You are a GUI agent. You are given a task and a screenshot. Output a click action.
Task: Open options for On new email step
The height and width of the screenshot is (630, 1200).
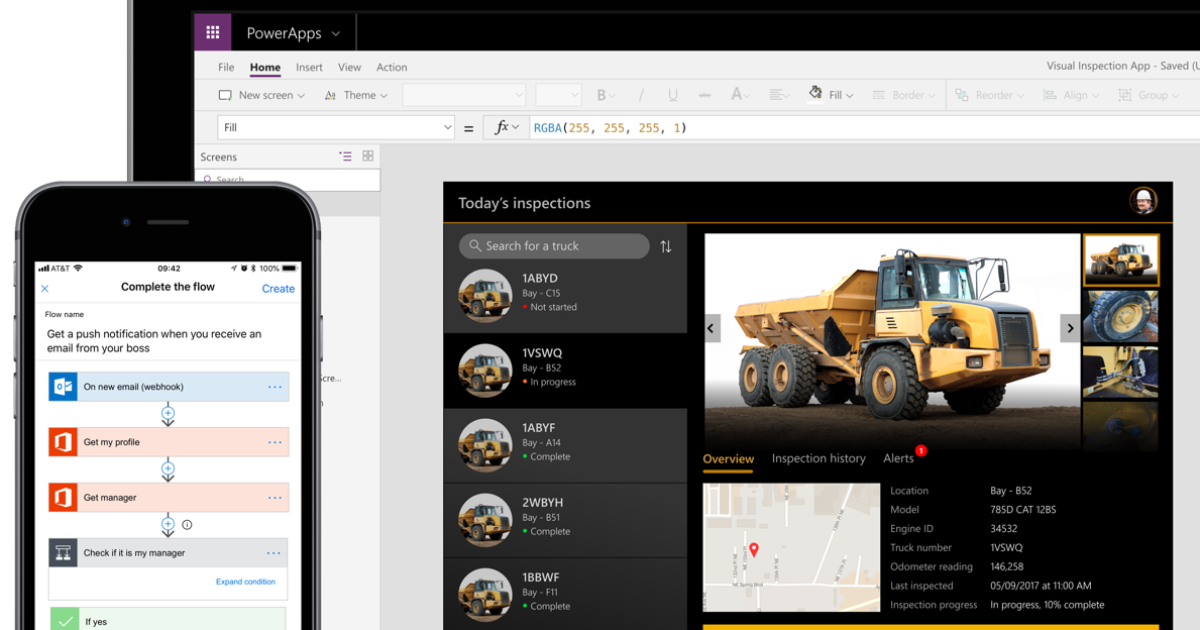pyautogui.click(x=274, y=387)
